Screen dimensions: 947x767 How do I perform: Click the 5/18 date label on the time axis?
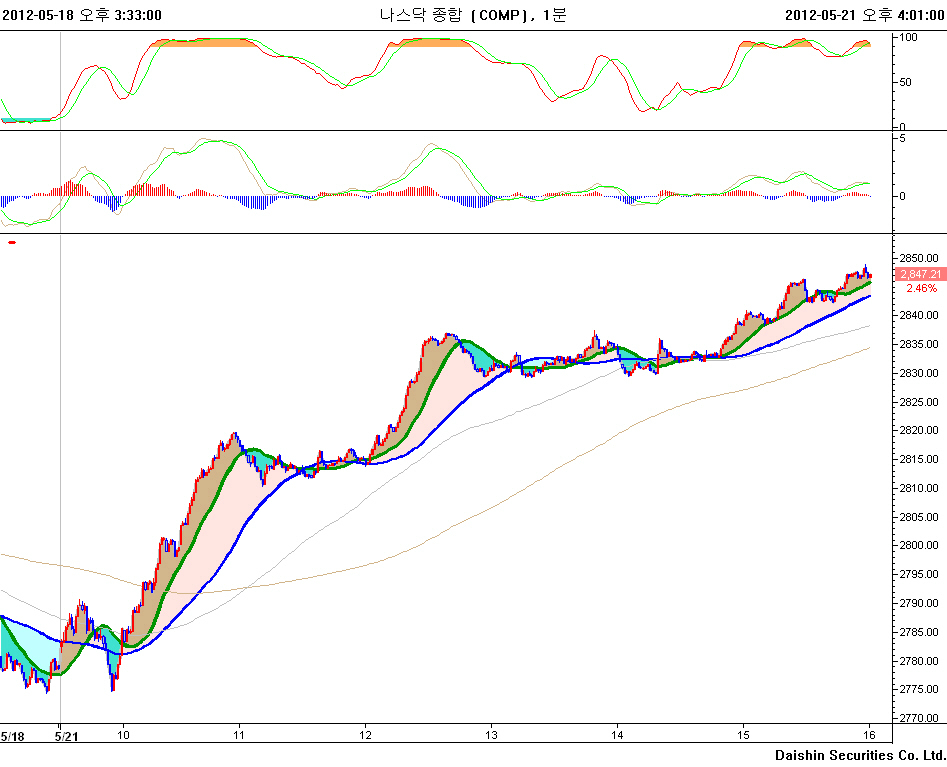click(13, 736)
